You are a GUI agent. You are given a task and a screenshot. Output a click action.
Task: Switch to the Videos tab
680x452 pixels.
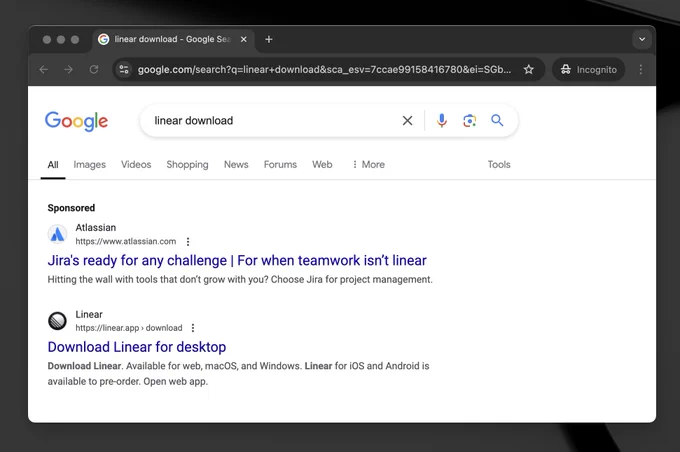pyautogui.click(x=136, y=165)
